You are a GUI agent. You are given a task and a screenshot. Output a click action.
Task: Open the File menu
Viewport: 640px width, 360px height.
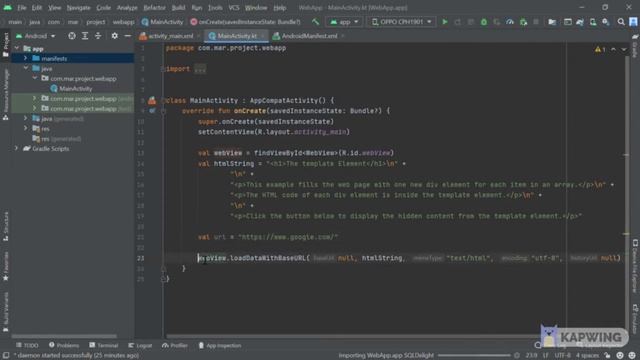[x=22, y=7]
